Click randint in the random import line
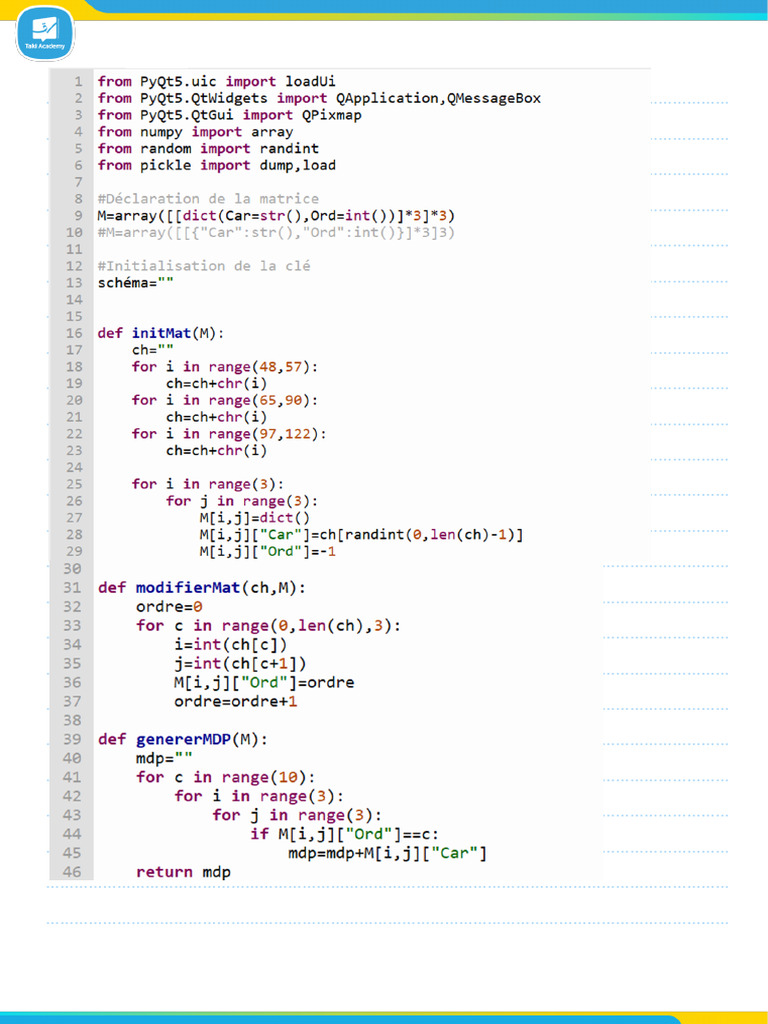The image size is (768, 1024). [x=289, y=149]
